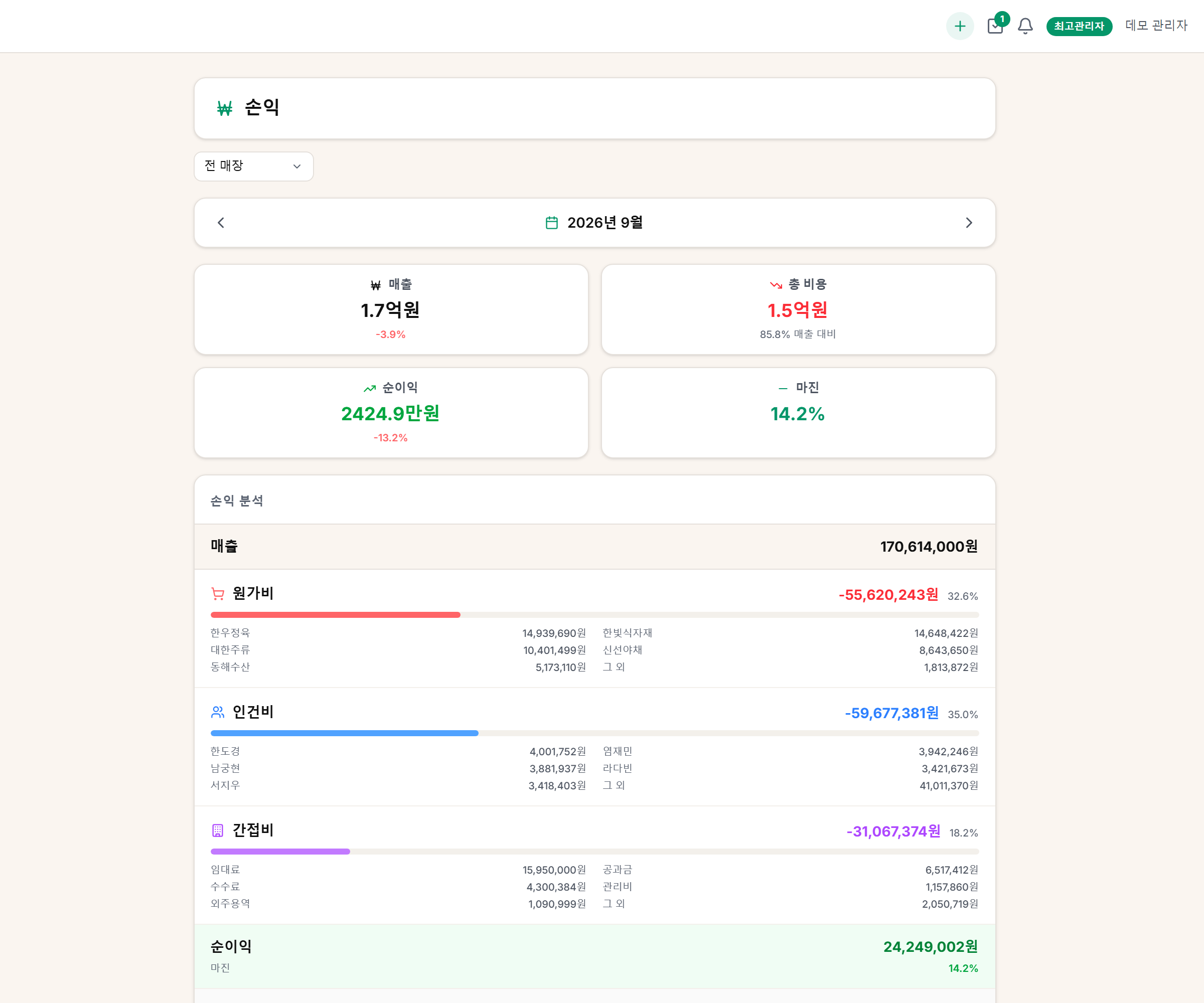Click the 1.5억원 total cost value

tap(798, 310)
